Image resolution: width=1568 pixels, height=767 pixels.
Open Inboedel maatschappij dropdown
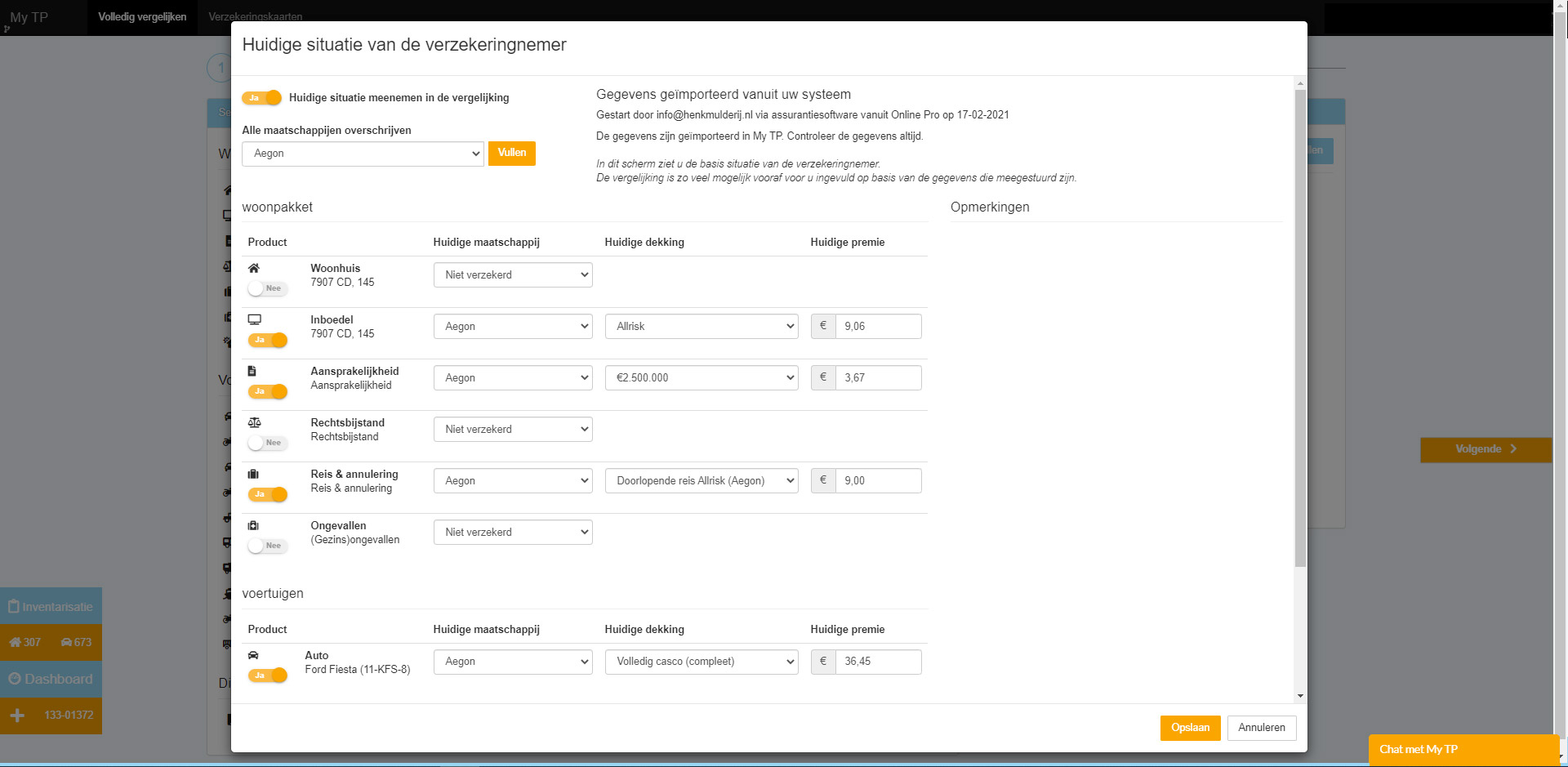[x=513, y=327]
